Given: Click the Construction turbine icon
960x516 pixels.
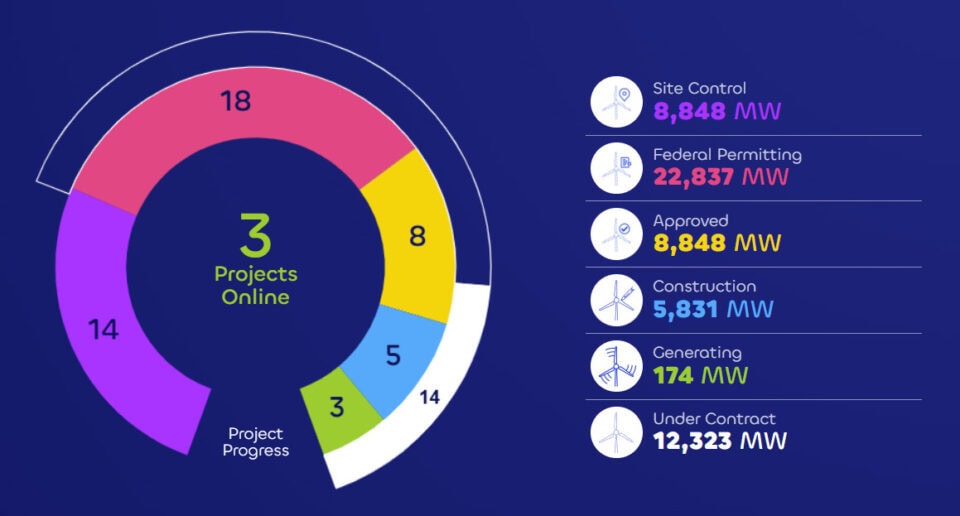Looking at the screenshot, I should click(x=616, y=300).
